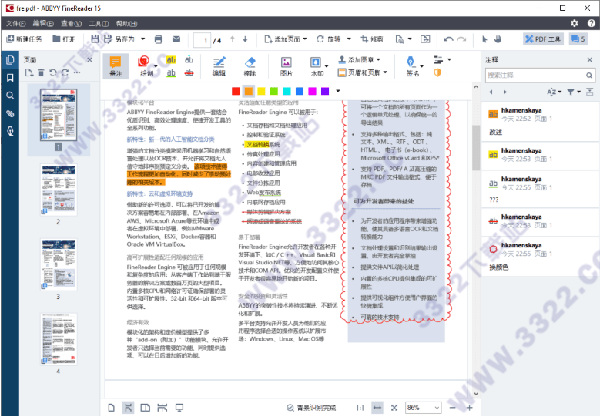
Task: Toggle the Pages thumbnails sidebar icon
Action: [10, 60]
